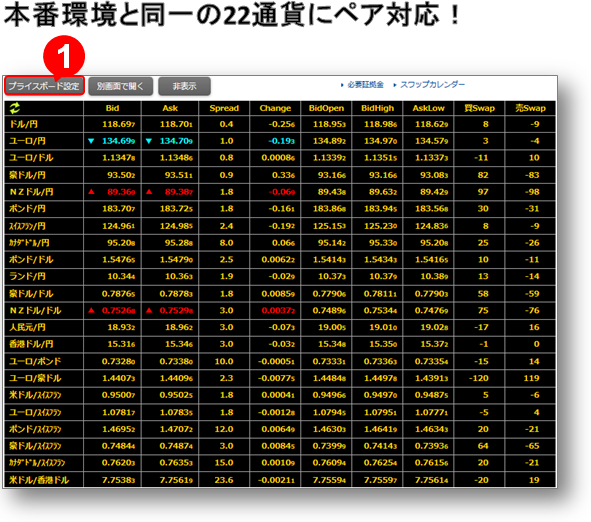The image size is (591, 522).
Task: Select the ユーロ/ドル currency pair
Action: pos(31,158)
